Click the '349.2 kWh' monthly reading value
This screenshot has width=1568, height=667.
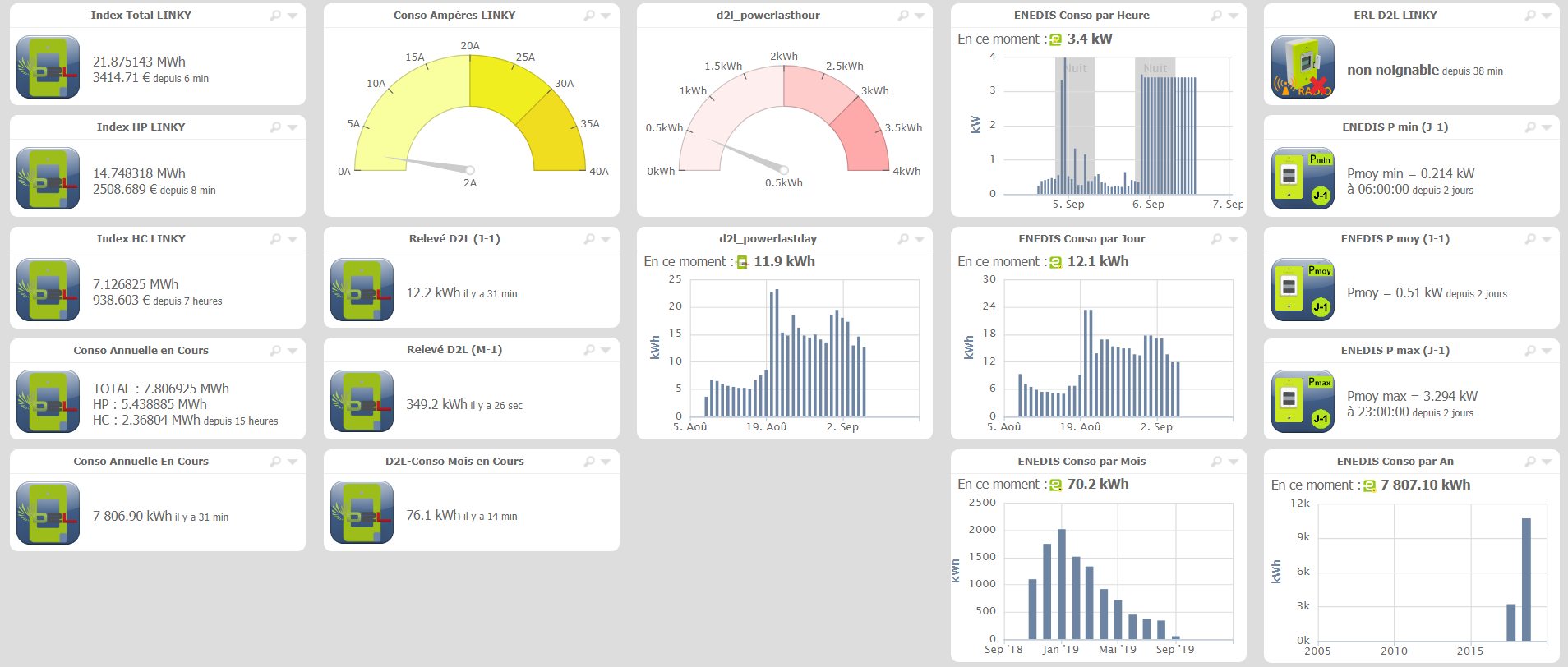[436, 404]
